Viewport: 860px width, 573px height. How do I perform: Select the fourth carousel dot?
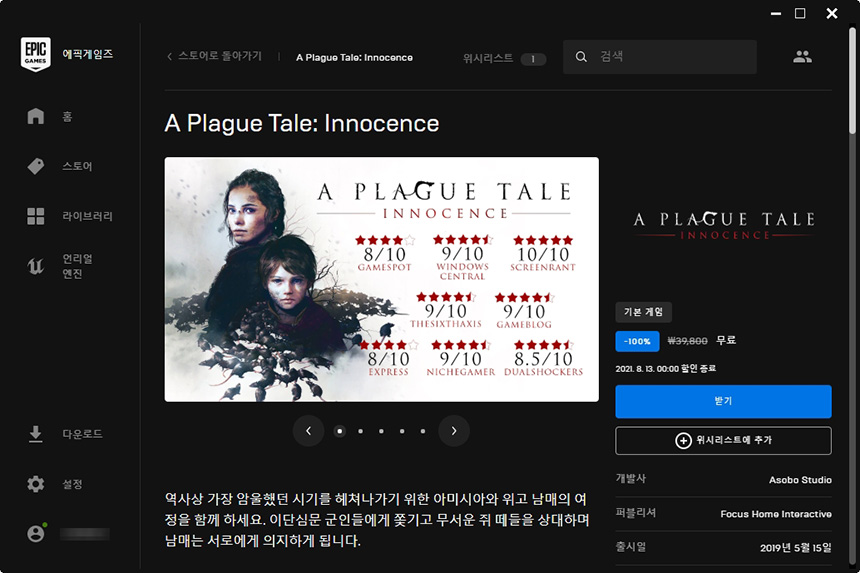pos(402,431)
